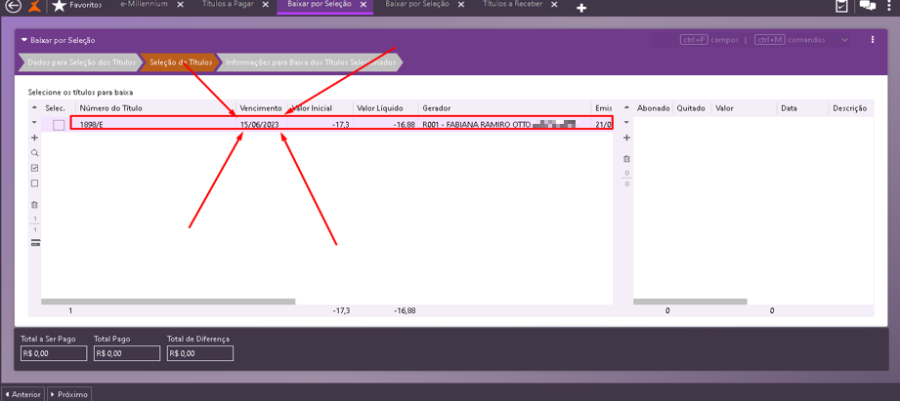This screenshot has width=900, height=402.
Task: Switch to the Títulos a Pagar tab
Action: click(x=228, y=4)
